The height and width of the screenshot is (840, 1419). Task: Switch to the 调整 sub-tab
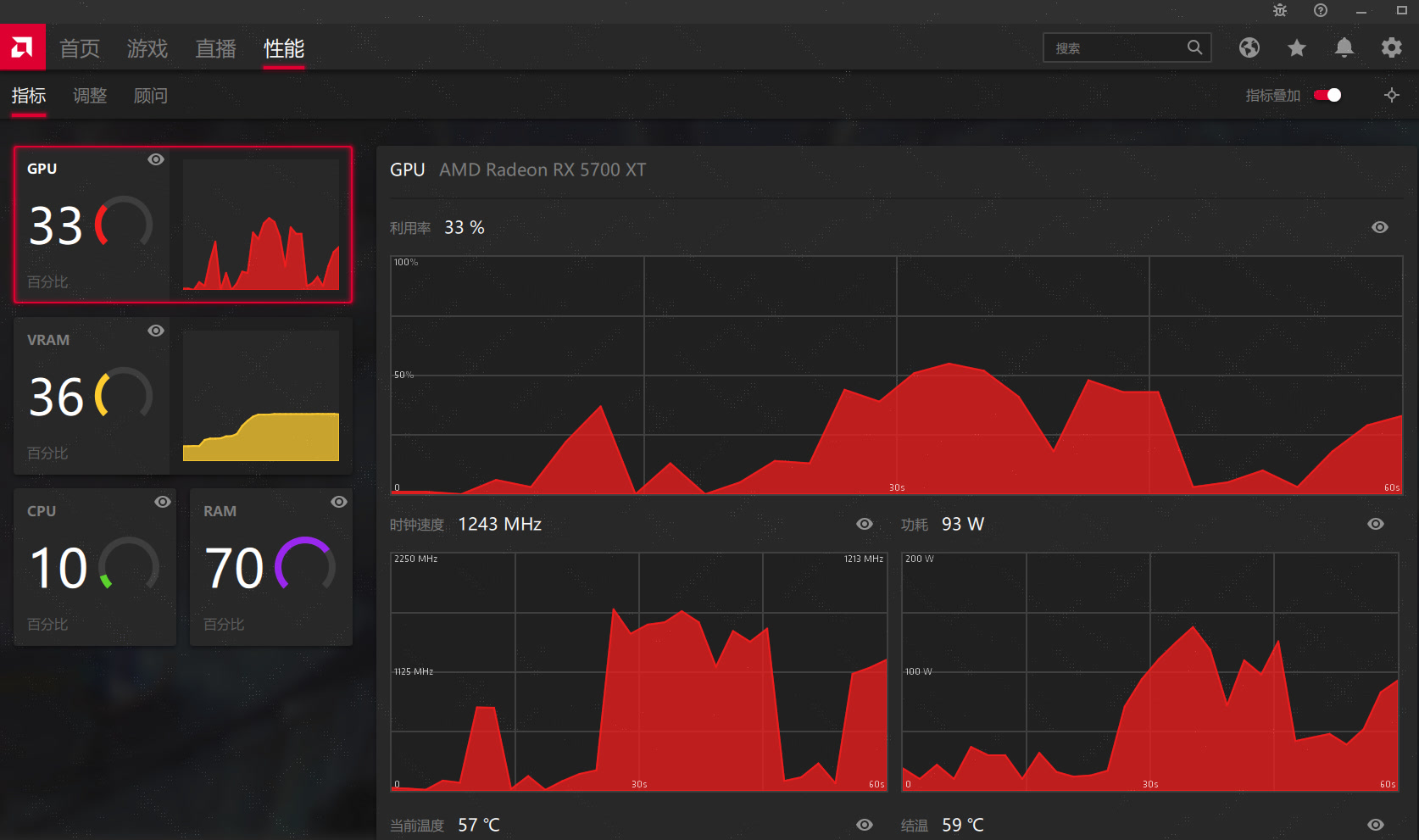pyautogui.click(x=90, y=96)
